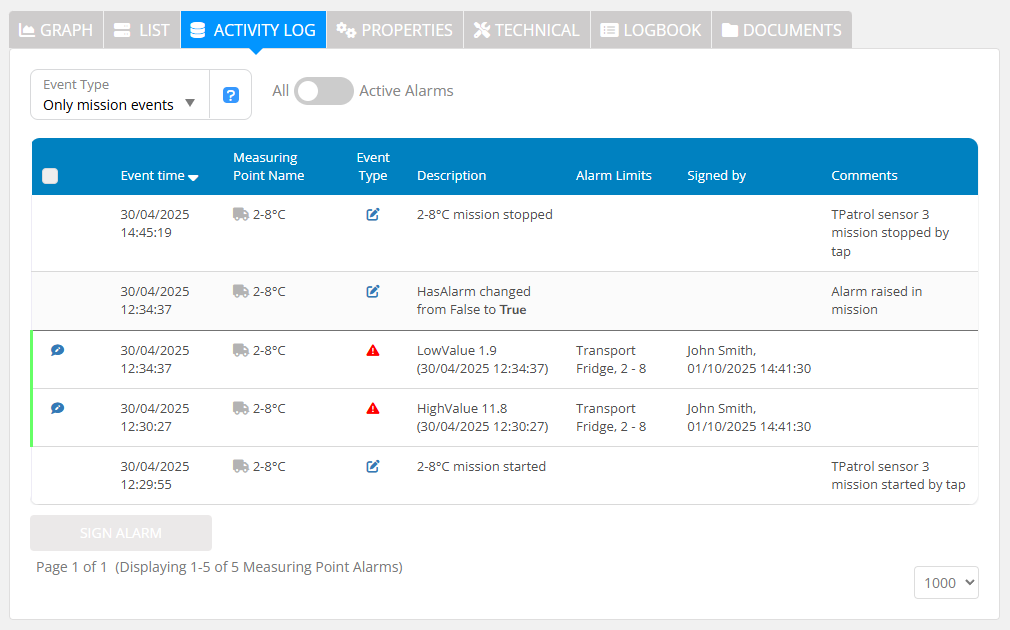Open the Event Type dropdown
The height and width of the screenshot is (630, 1010).
point(120,95)
